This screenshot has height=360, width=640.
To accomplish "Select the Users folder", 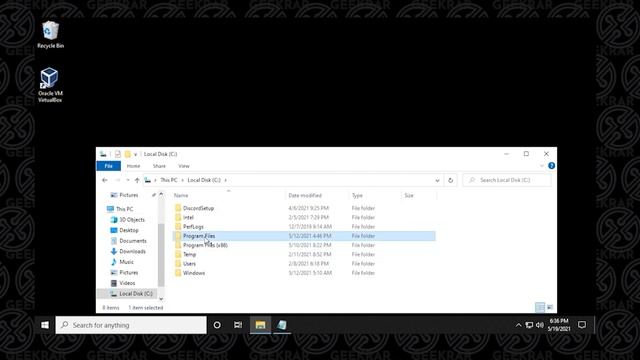I will [x=189, y=264].
